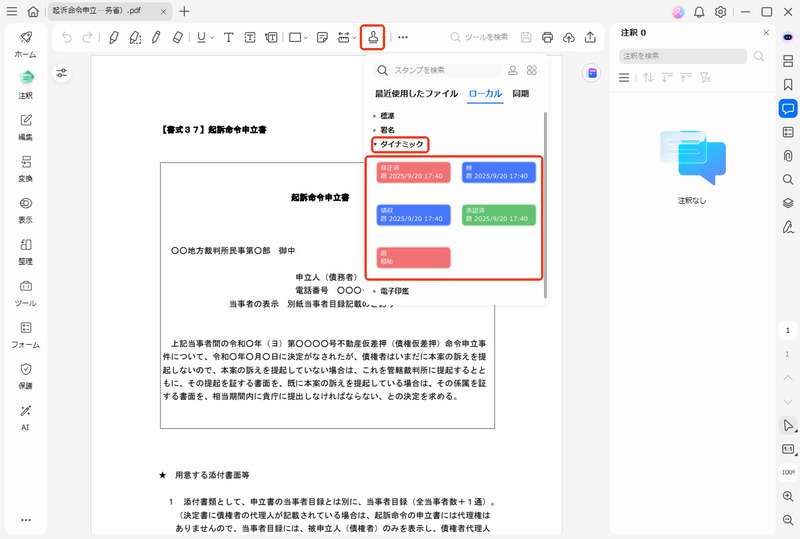
Task: Open the print dialog
Action: [x=547, y=38]
